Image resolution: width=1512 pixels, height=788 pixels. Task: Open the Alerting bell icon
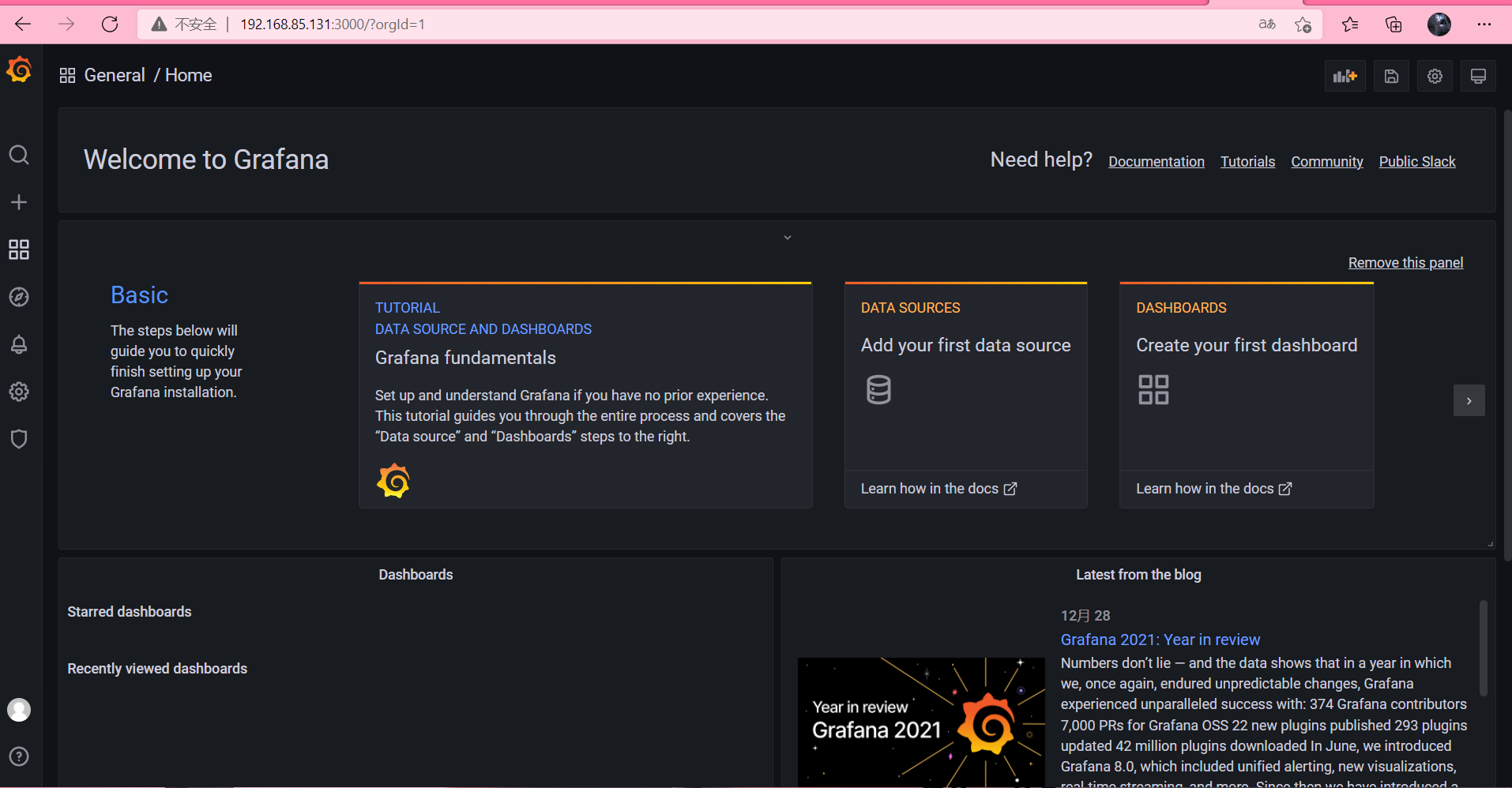click(19, 344)
